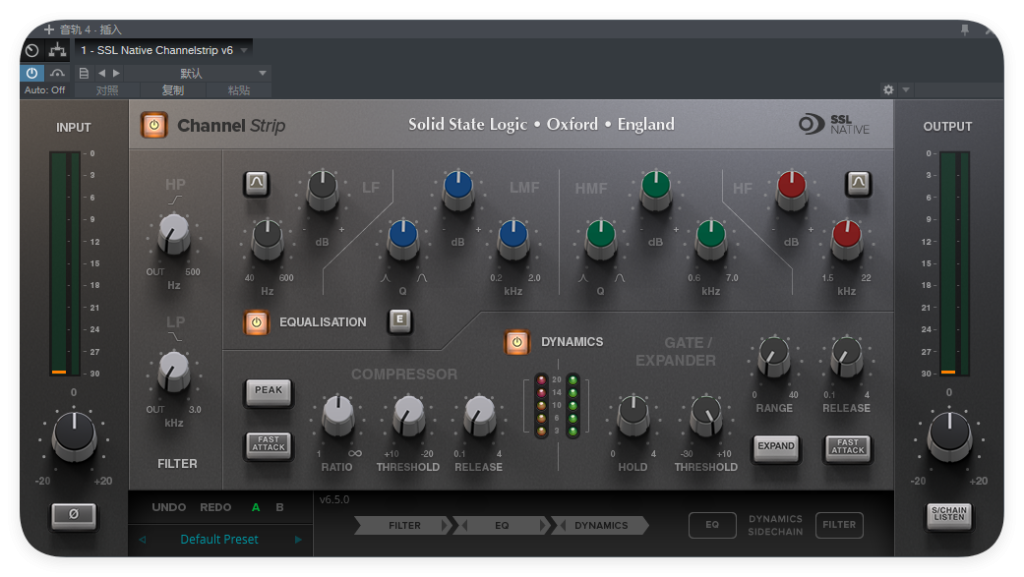Click the 对照 compare menu item
Image resolution: width=1024 pixels, height=577 pixels.
click(x=107, y=91)
